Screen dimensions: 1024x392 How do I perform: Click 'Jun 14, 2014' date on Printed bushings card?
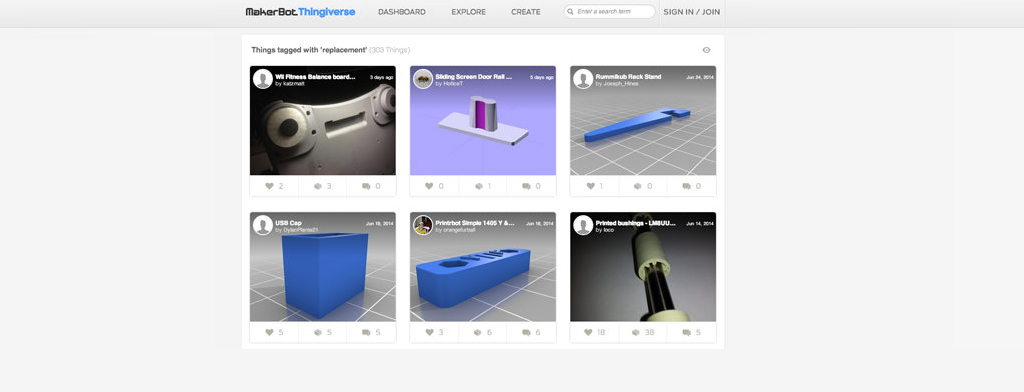699,223
